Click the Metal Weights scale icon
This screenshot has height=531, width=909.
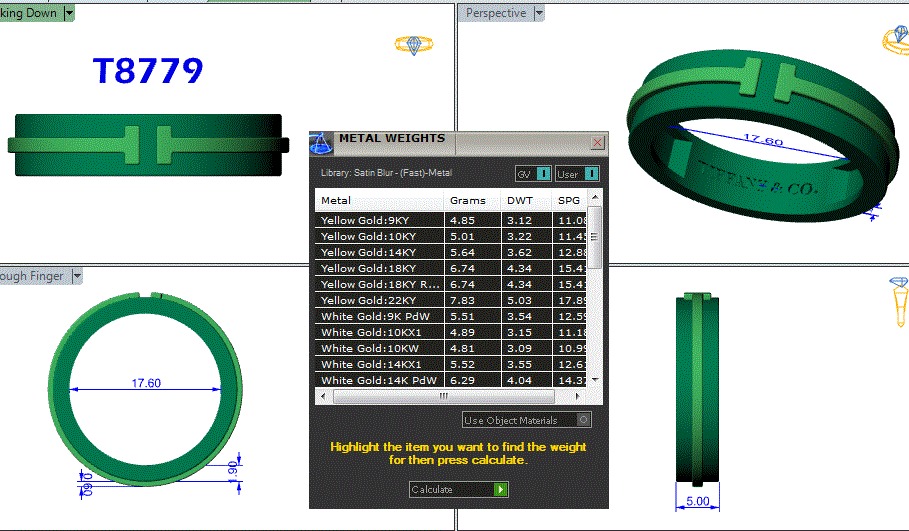point(321,142)
